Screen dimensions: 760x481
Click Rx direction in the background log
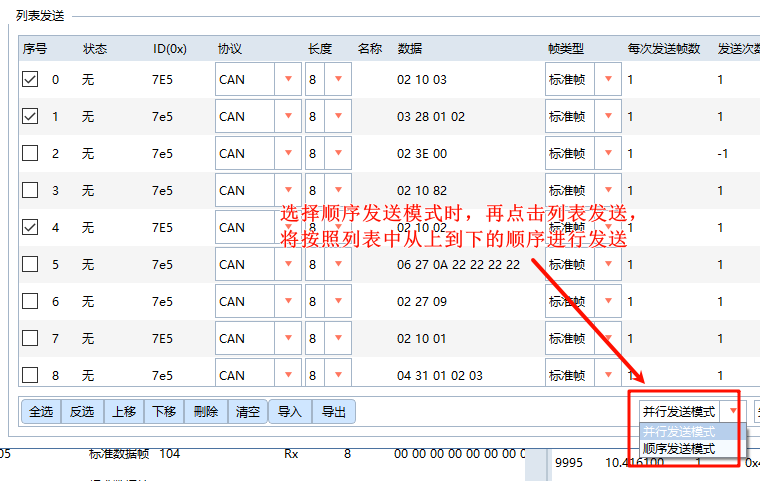[291, 454]
